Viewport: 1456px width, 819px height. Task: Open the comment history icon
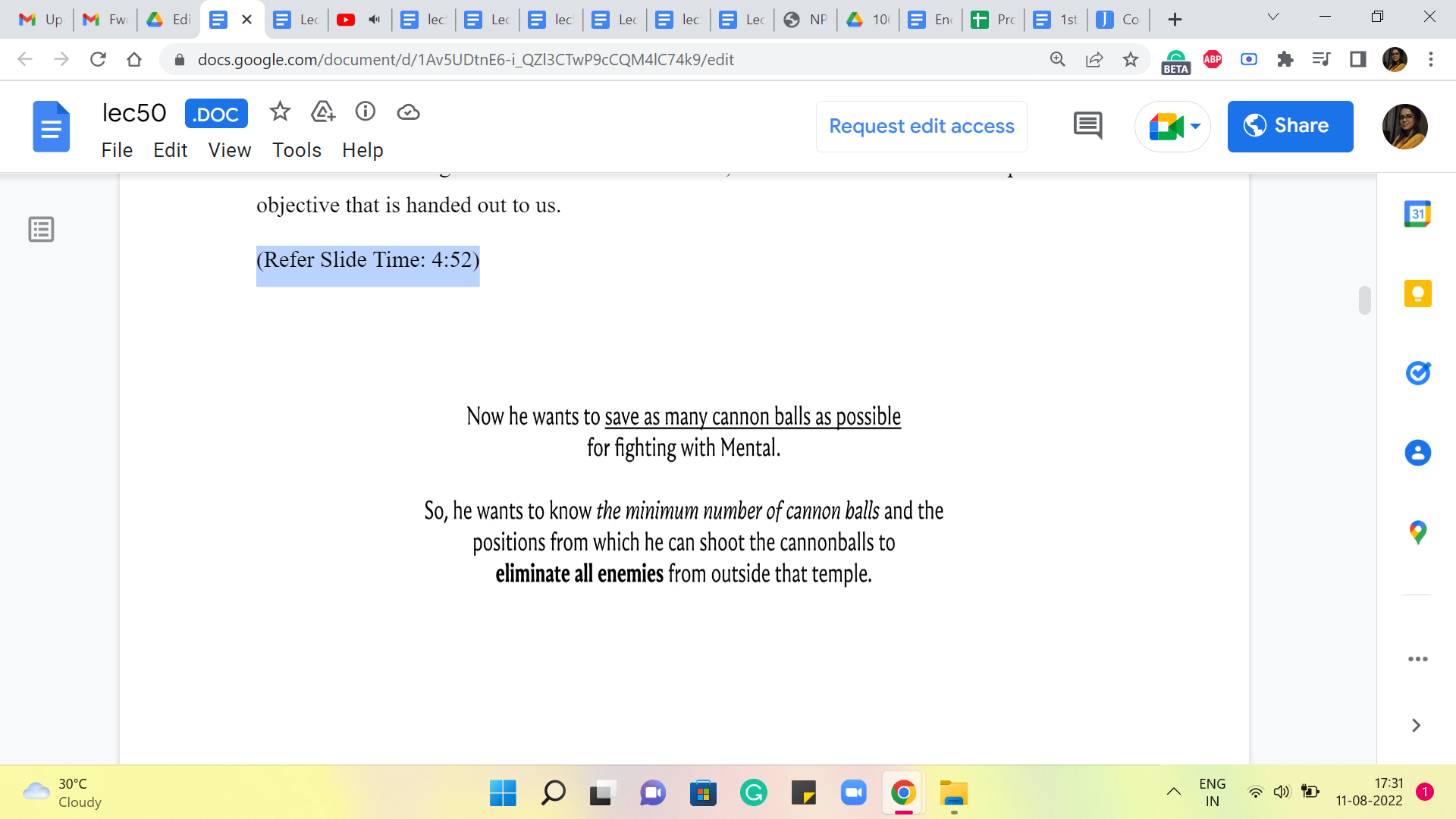tap(1087, 126)
